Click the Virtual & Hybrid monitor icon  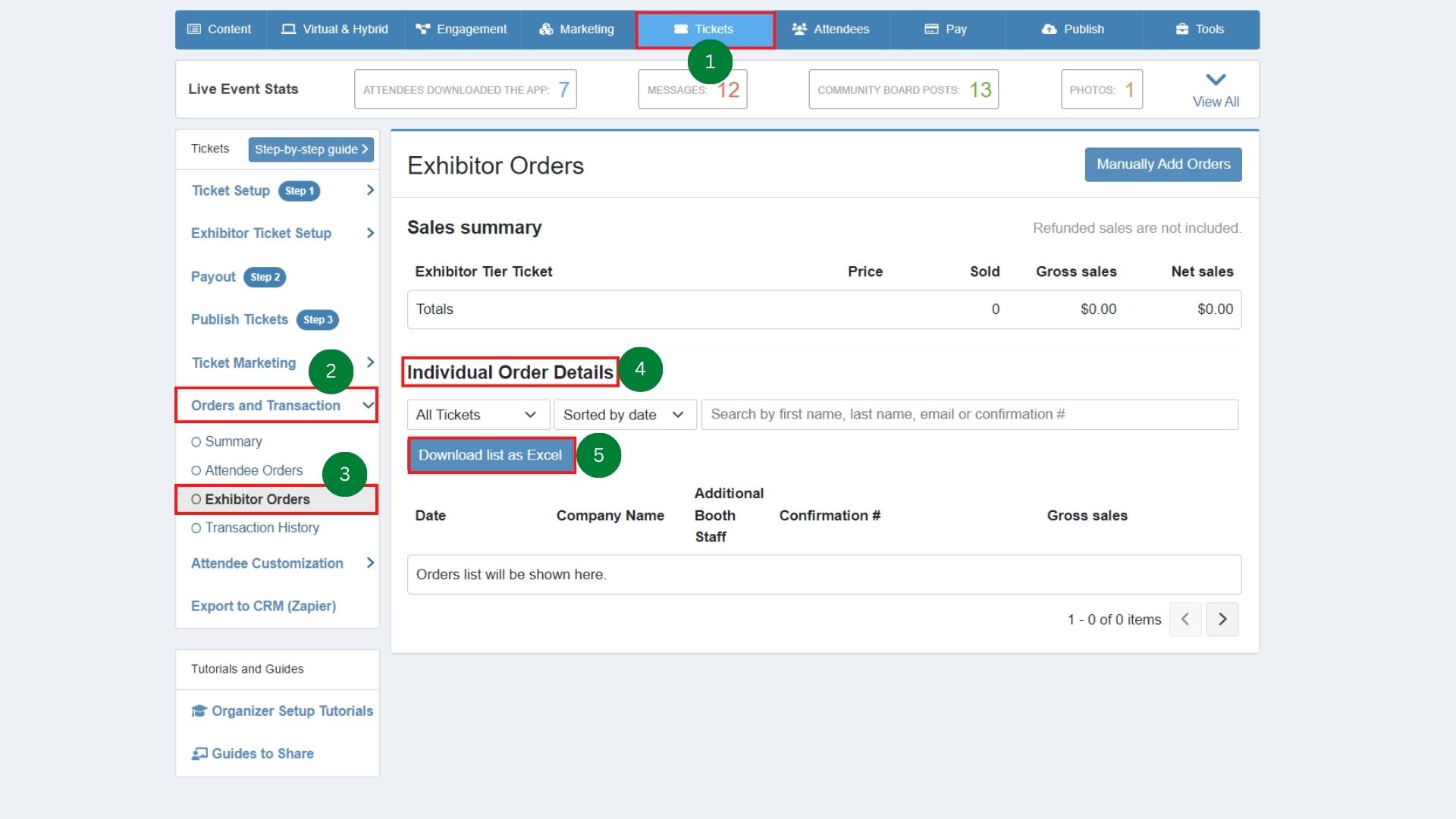point(288,29)
